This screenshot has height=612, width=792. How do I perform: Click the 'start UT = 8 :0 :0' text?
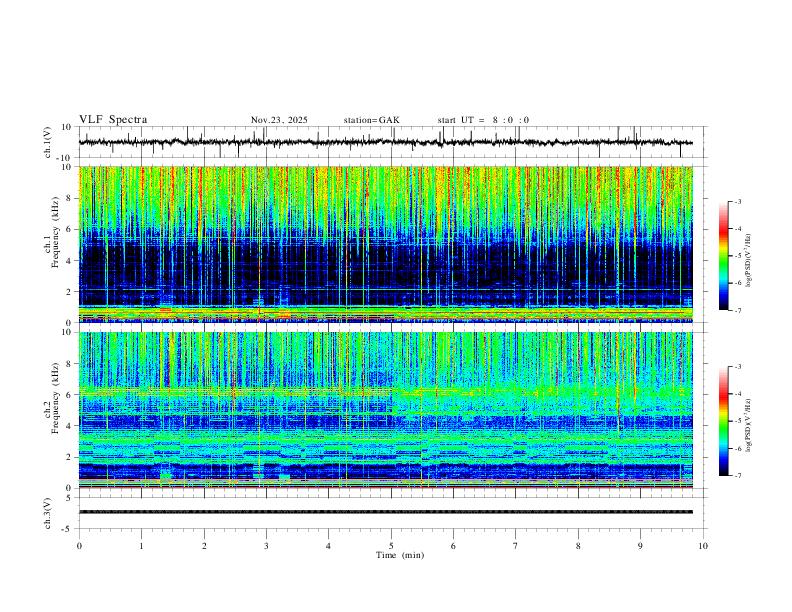point(483,120)
